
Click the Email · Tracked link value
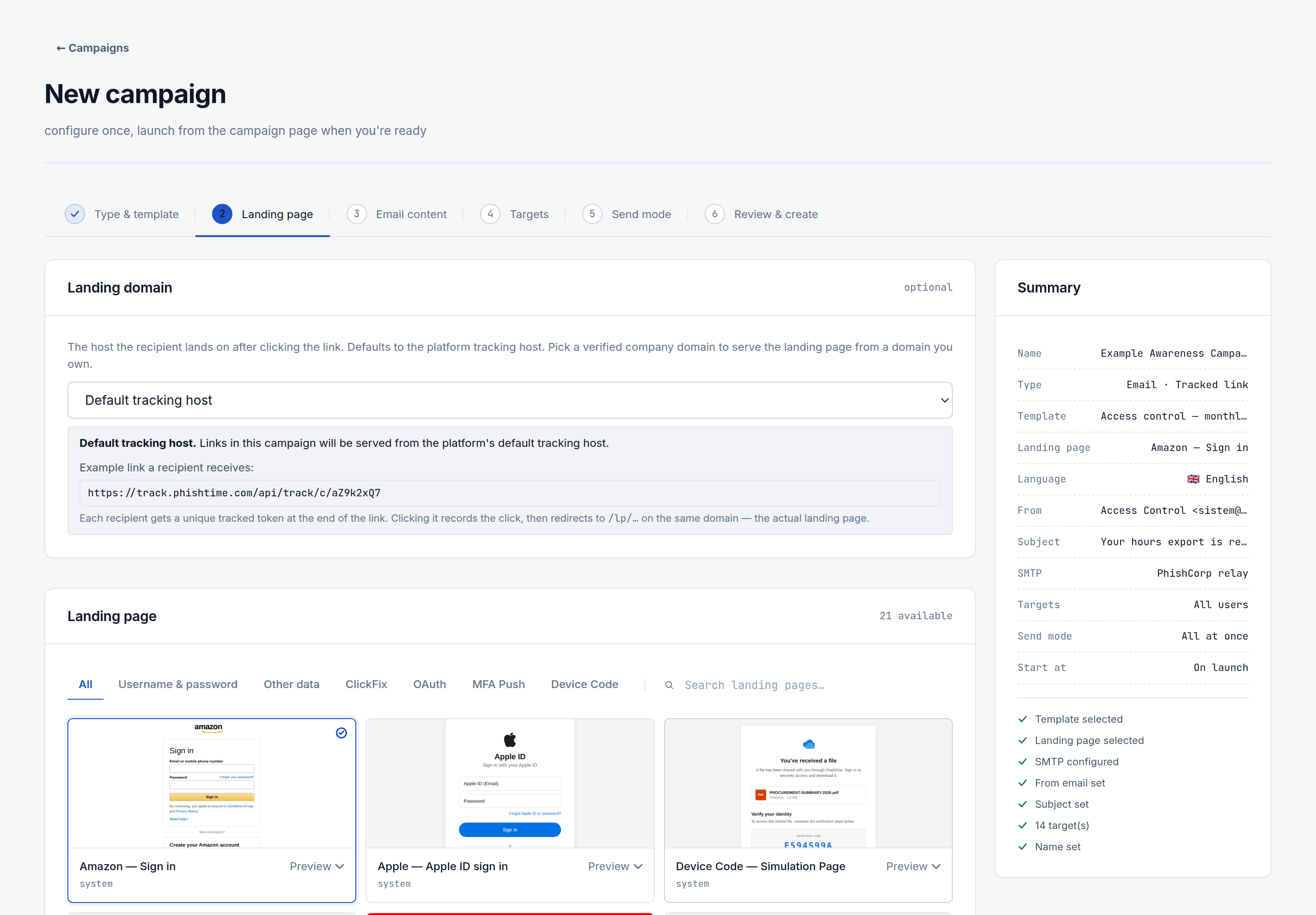pyautogui.click(x=1187, y=384)
